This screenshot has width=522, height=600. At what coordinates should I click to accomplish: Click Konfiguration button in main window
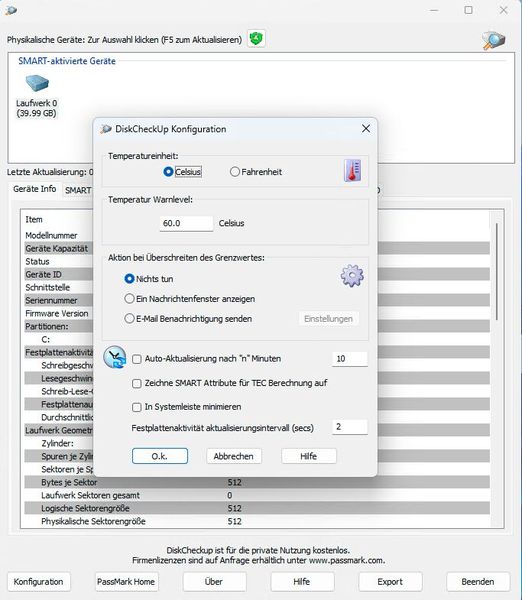39,582
